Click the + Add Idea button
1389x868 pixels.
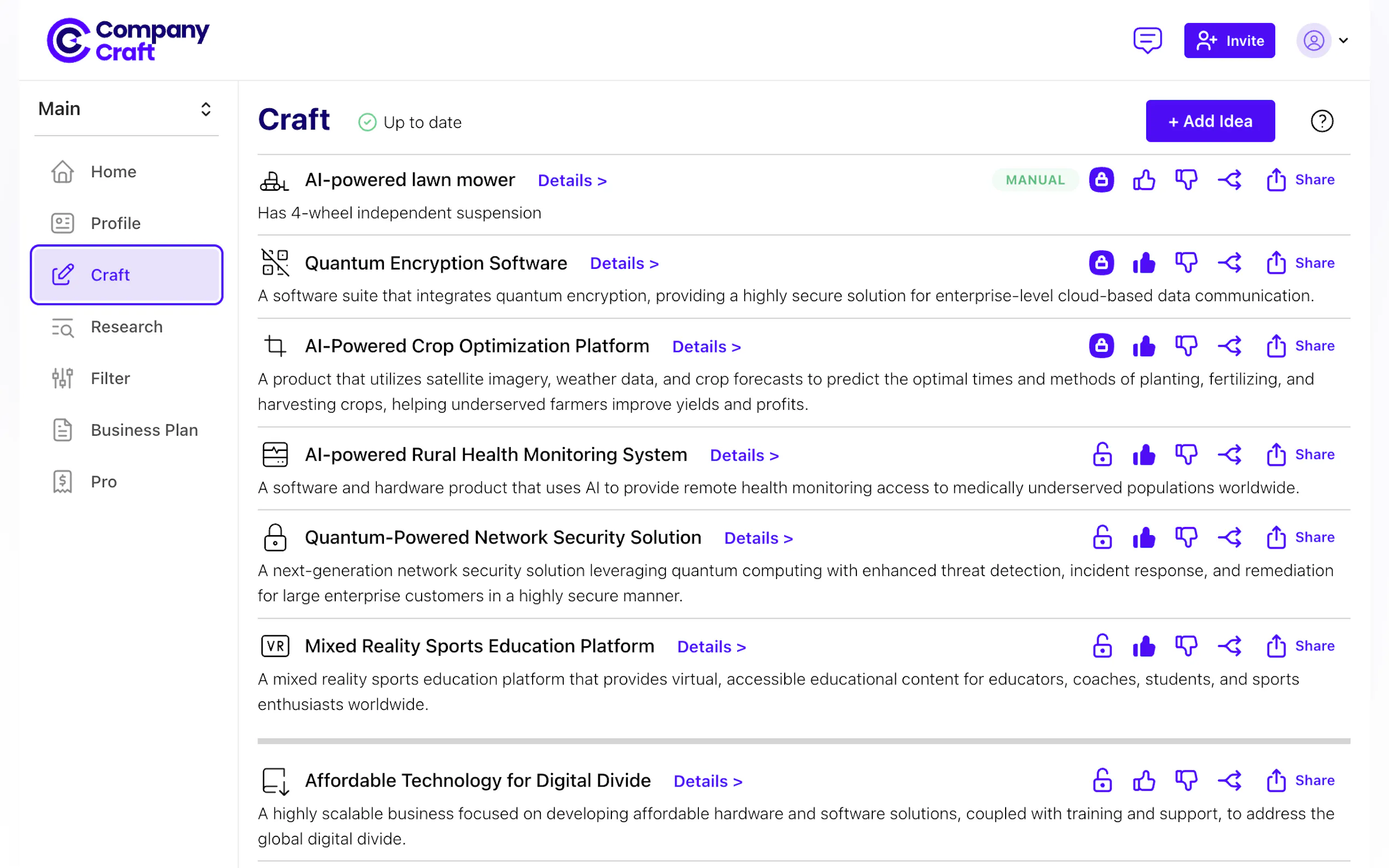click(x=1210, y=121)
